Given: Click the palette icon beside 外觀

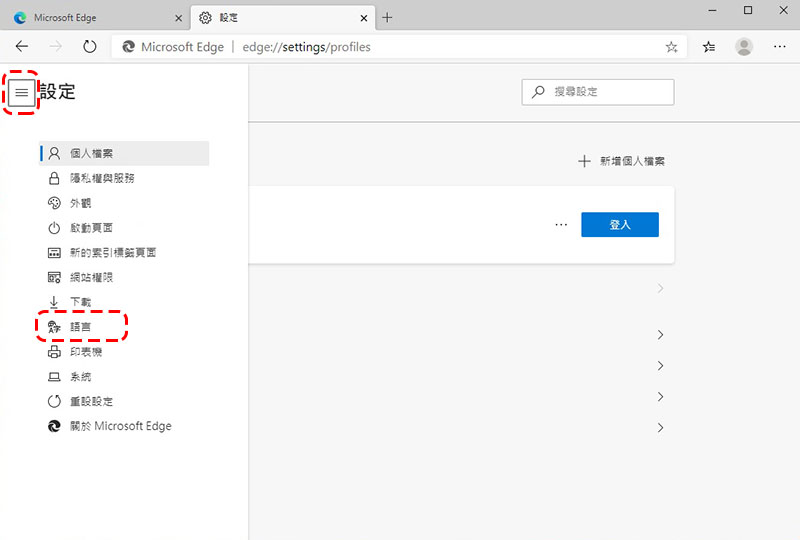Looking at the screenshot, I should coord(54,203).
